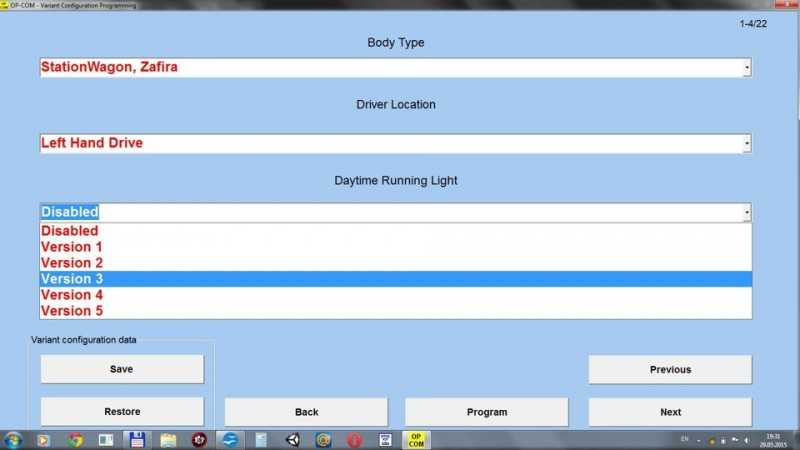Select Disabled in the dropdown list
800x450 pixels.
coord(395,231)
